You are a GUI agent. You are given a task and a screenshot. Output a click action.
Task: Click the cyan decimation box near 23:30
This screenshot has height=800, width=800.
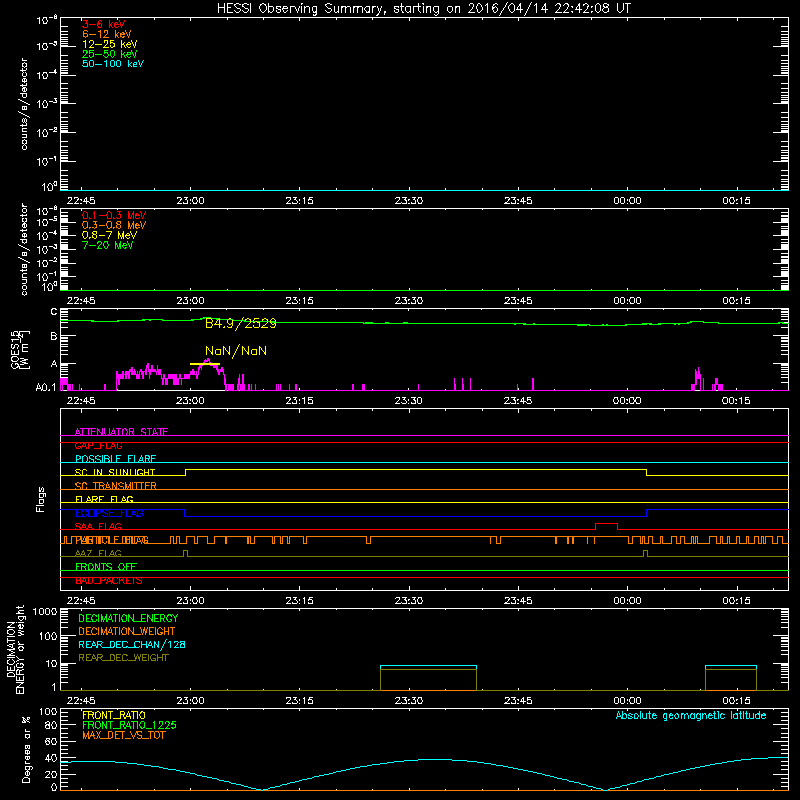[x=429, y=678]
